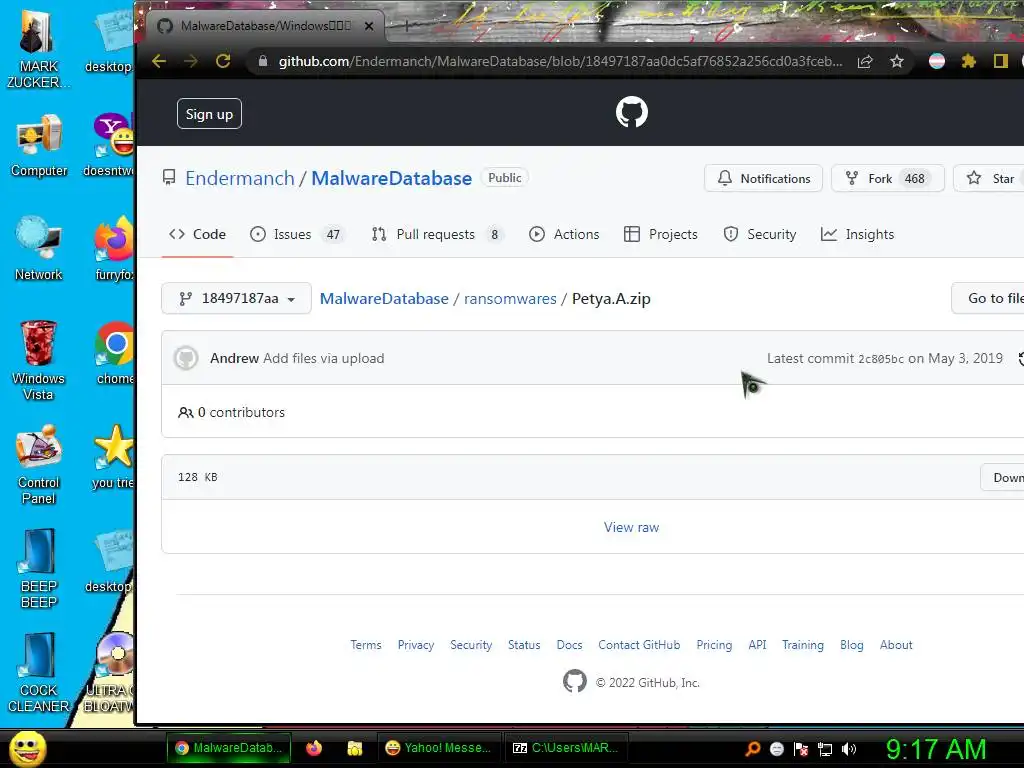1024x768 pixels.
Task: Open the Control Panel desktop icon
Action: point(39,465)
